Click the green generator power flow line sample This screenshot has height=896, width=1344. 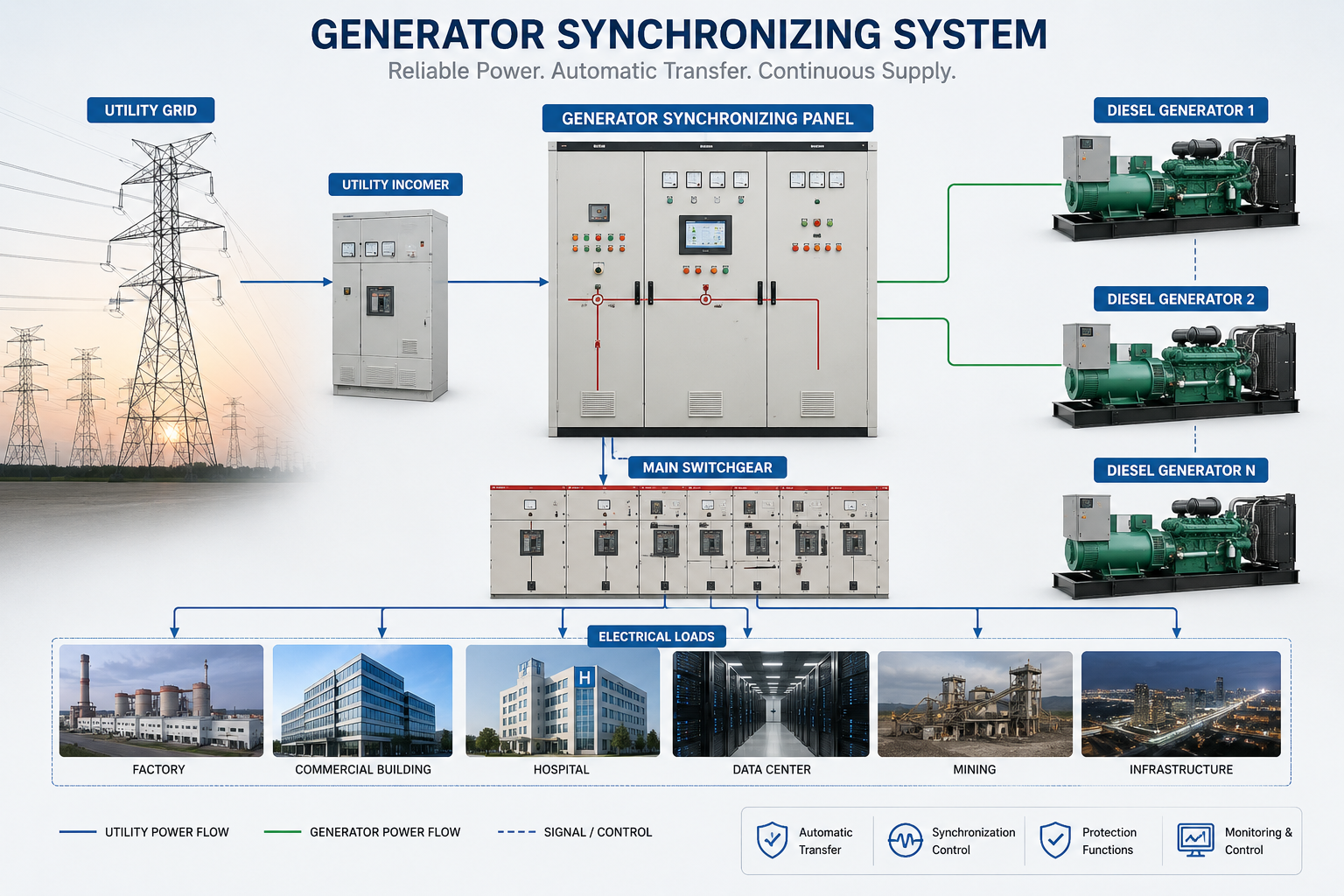pos(283,832)
